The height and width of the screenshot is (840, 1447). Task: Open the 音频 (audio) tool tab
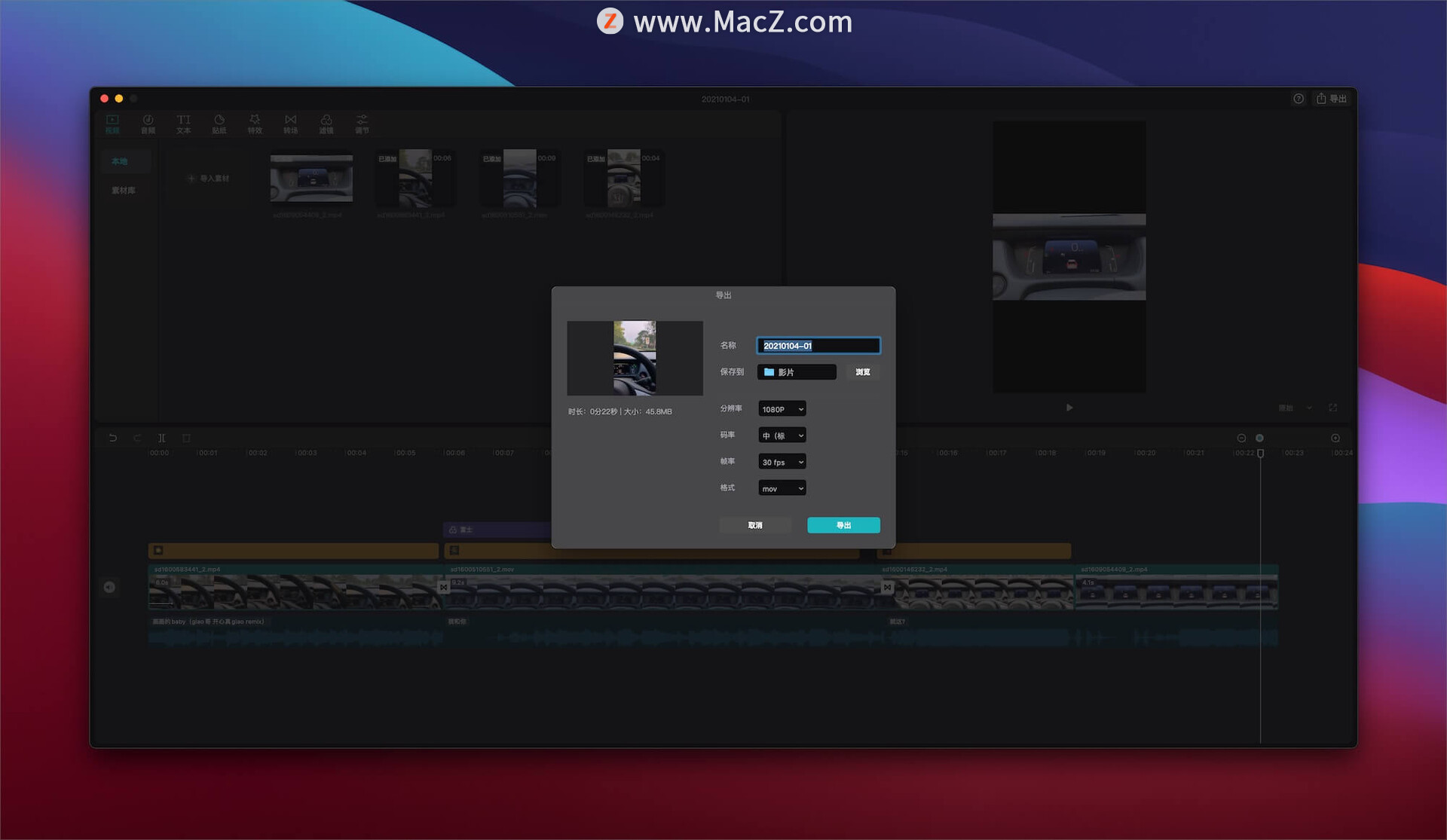pyautogui.click(x=148, y=124)
